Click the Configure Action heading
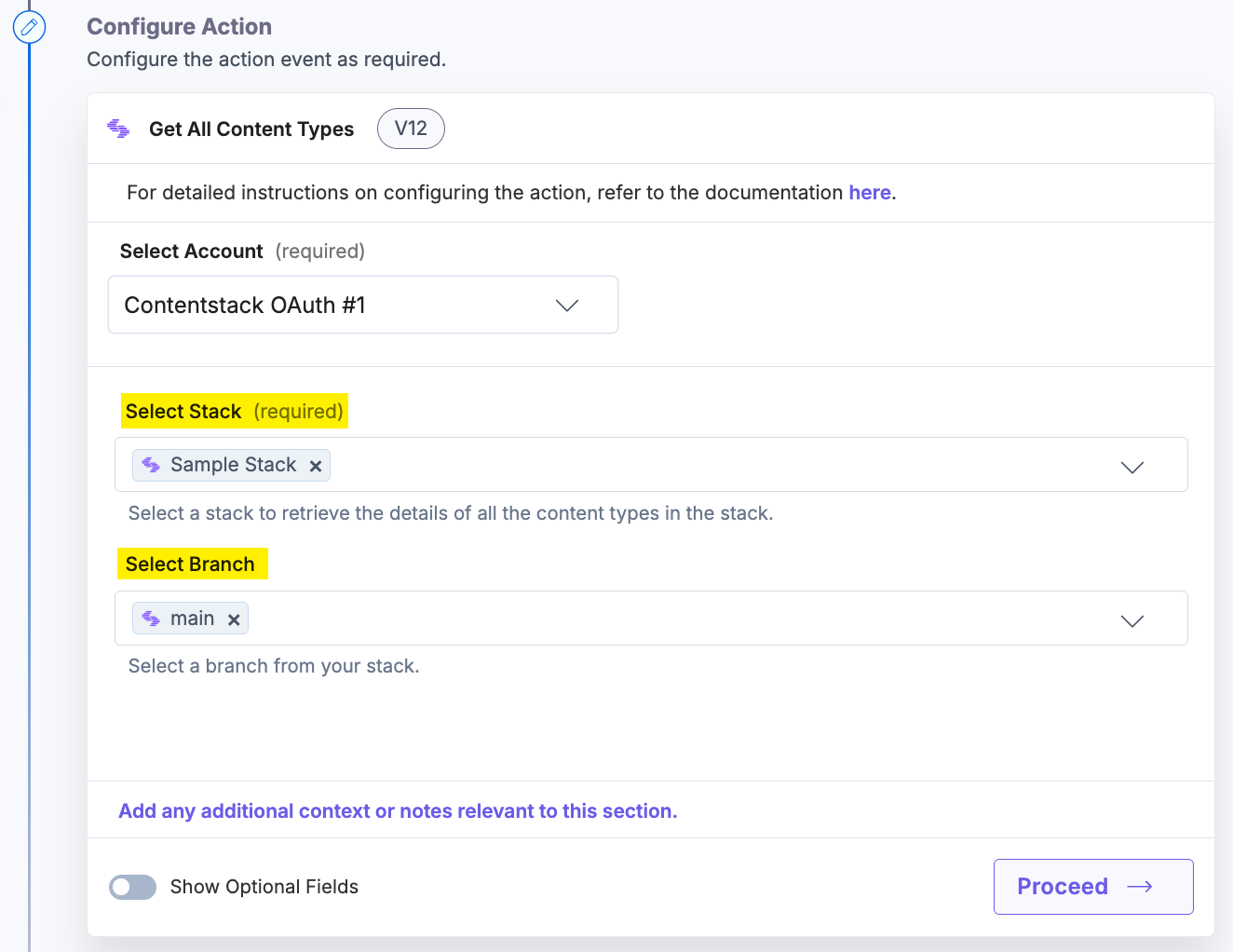 (x=180, y=27)
